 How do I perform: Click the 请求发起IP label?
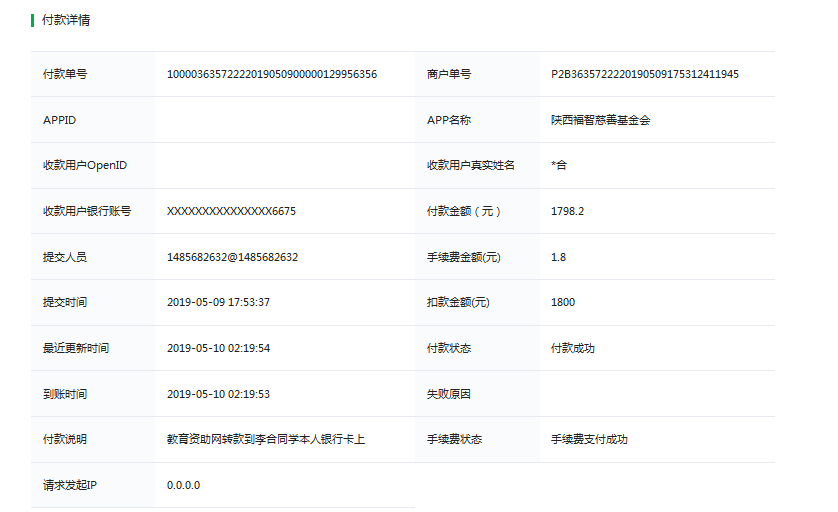tap(69, 485)
